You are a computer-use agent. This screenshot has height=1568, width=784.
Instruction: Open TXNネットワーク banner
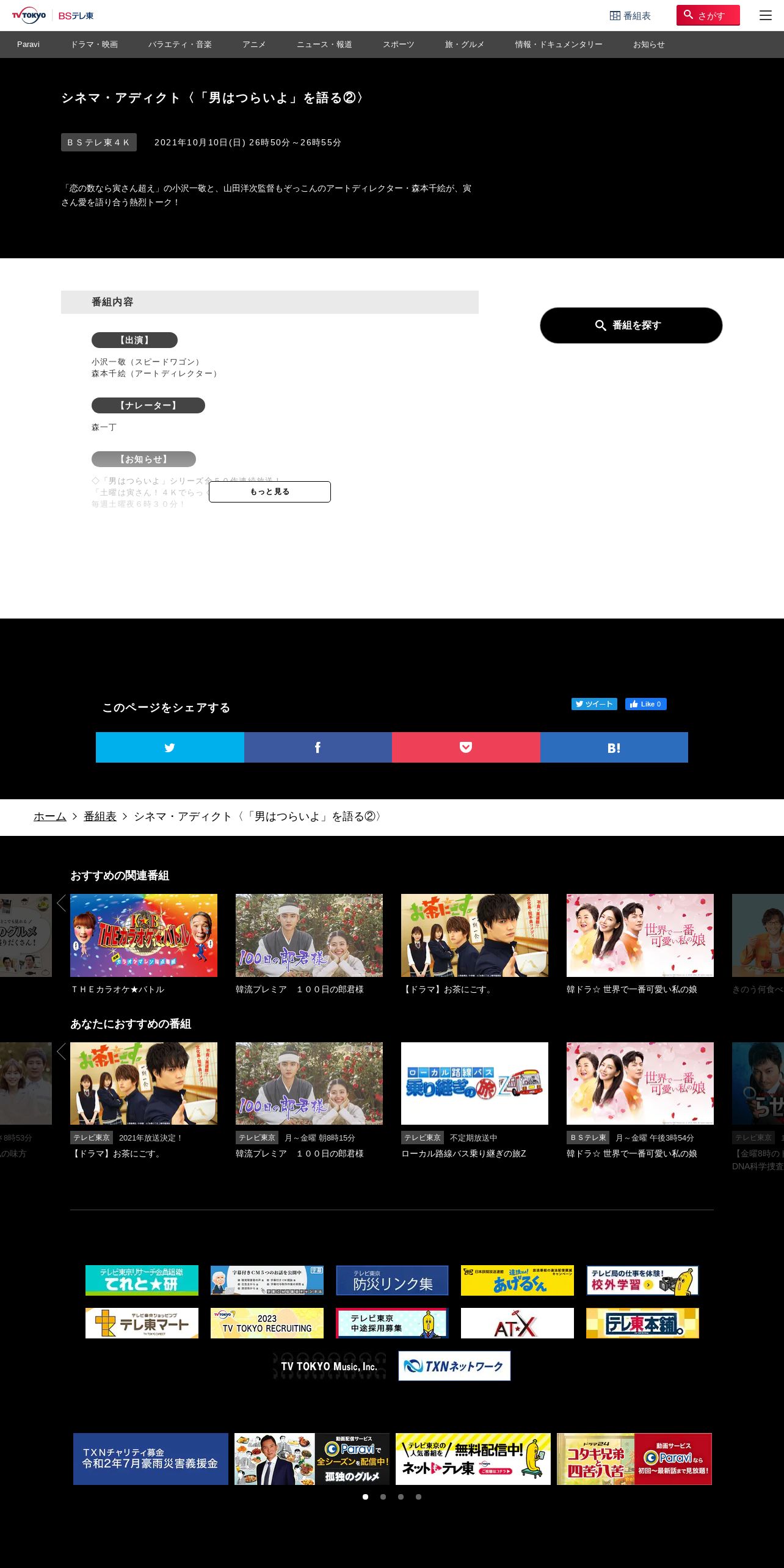(454, 1366)
